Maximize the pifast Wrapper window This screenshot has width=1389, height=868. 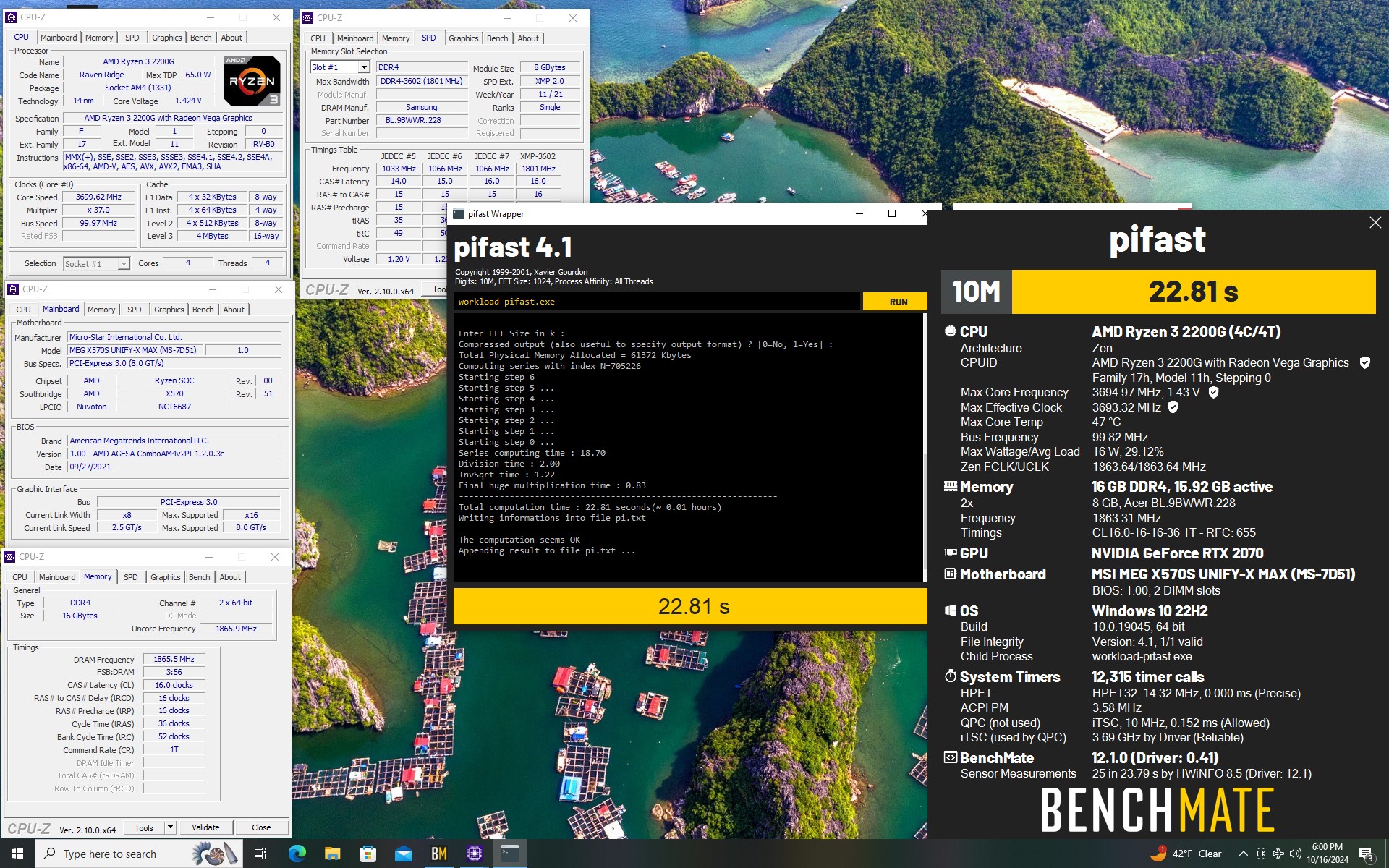click(891, 213)
